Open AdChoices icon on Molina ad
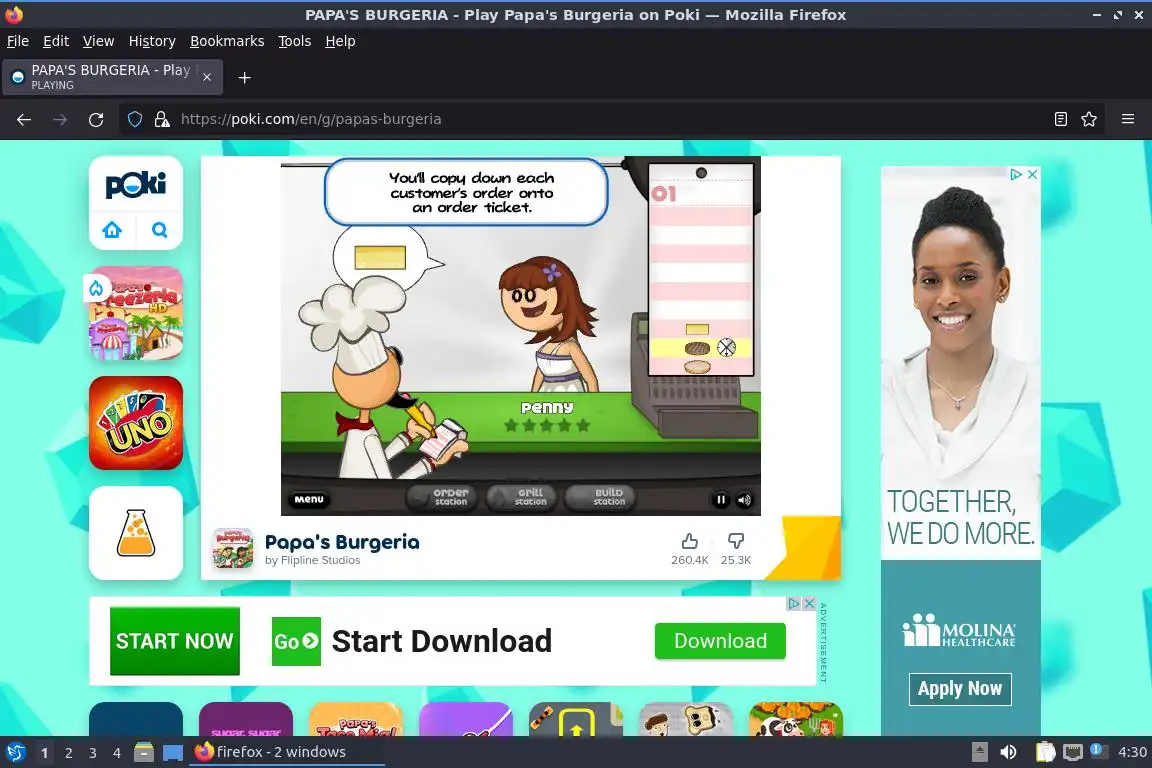 pos(1016,174)
